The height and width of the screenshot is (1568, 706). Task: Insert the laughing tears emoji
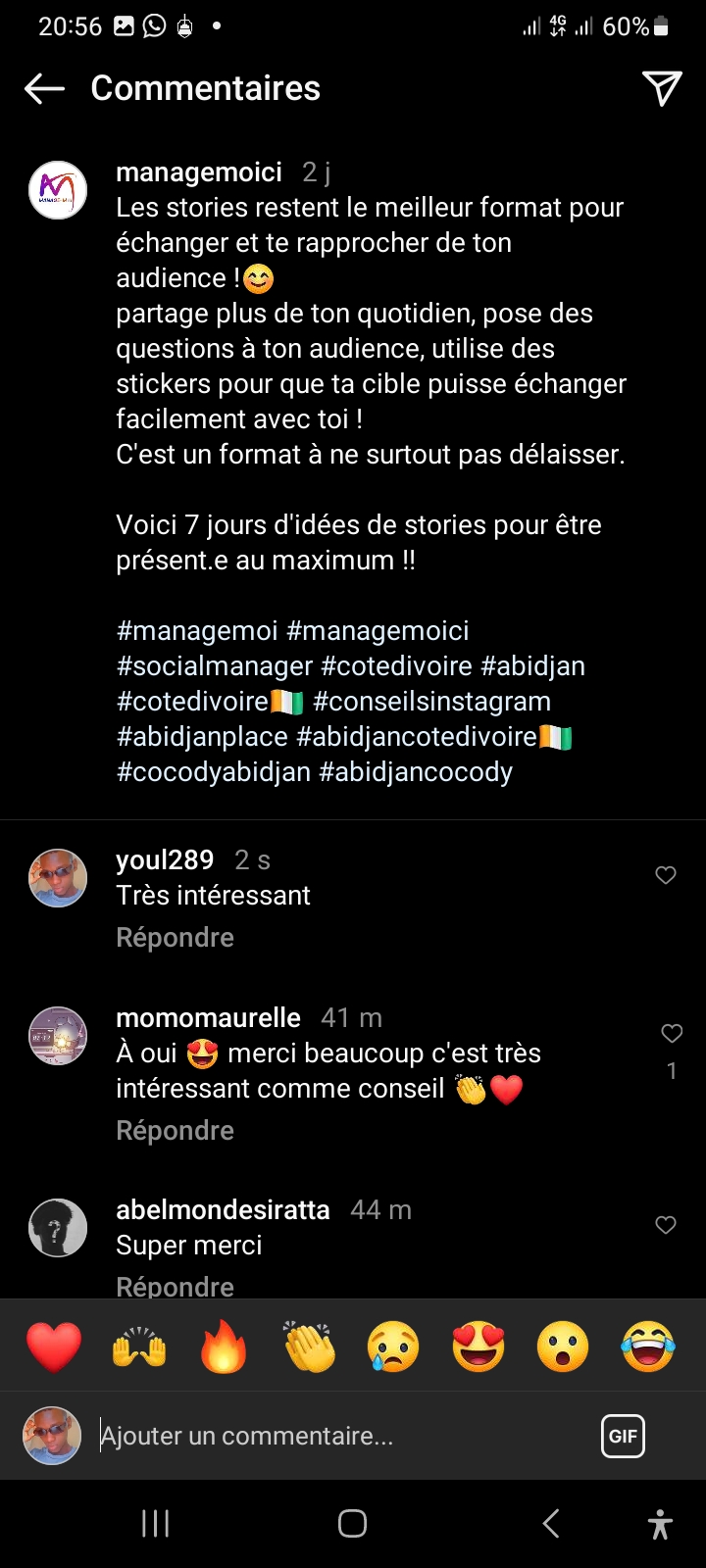(648, 1347)
